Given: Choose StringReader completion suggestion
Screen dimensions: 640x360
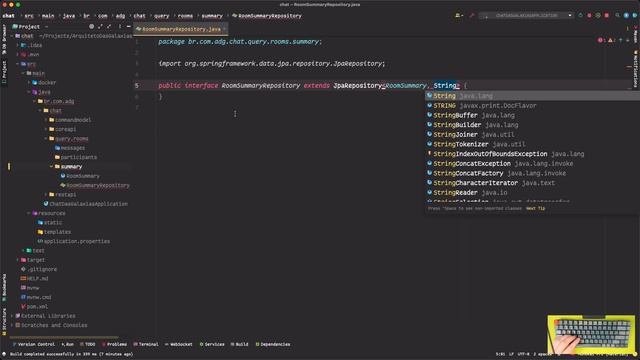Looking at the screenshot, I should click(x=532, y=193).
